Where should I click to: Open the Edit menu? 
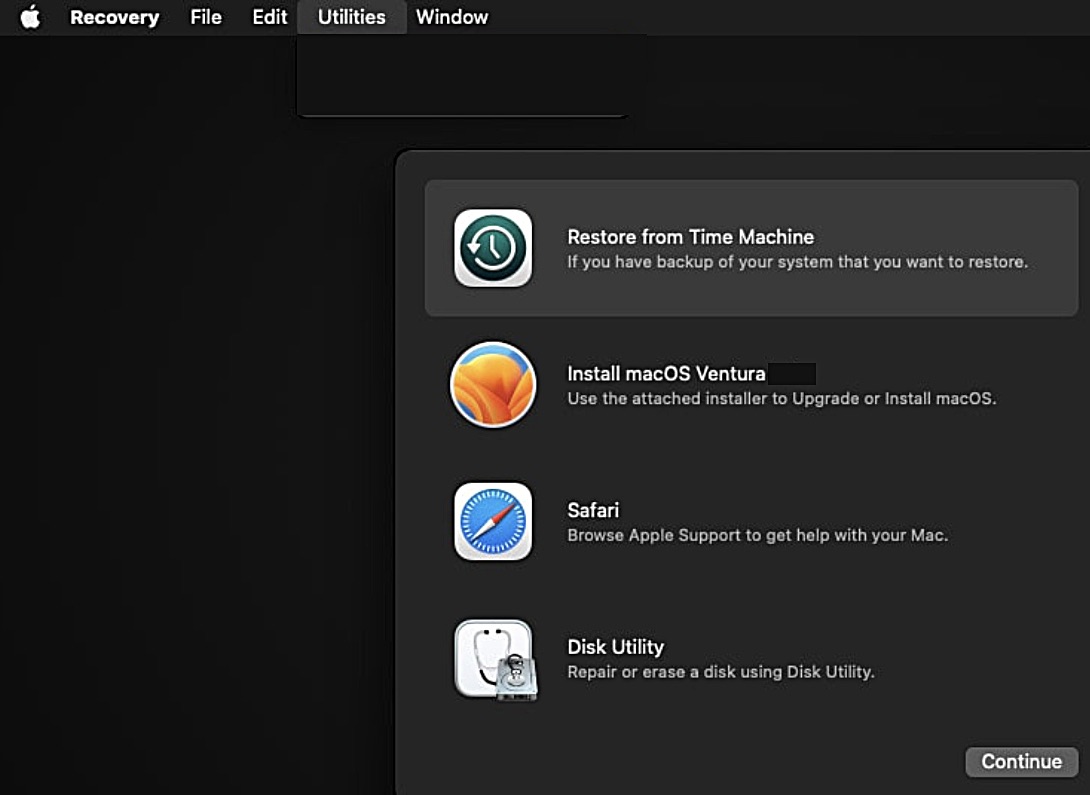[270, 17]
